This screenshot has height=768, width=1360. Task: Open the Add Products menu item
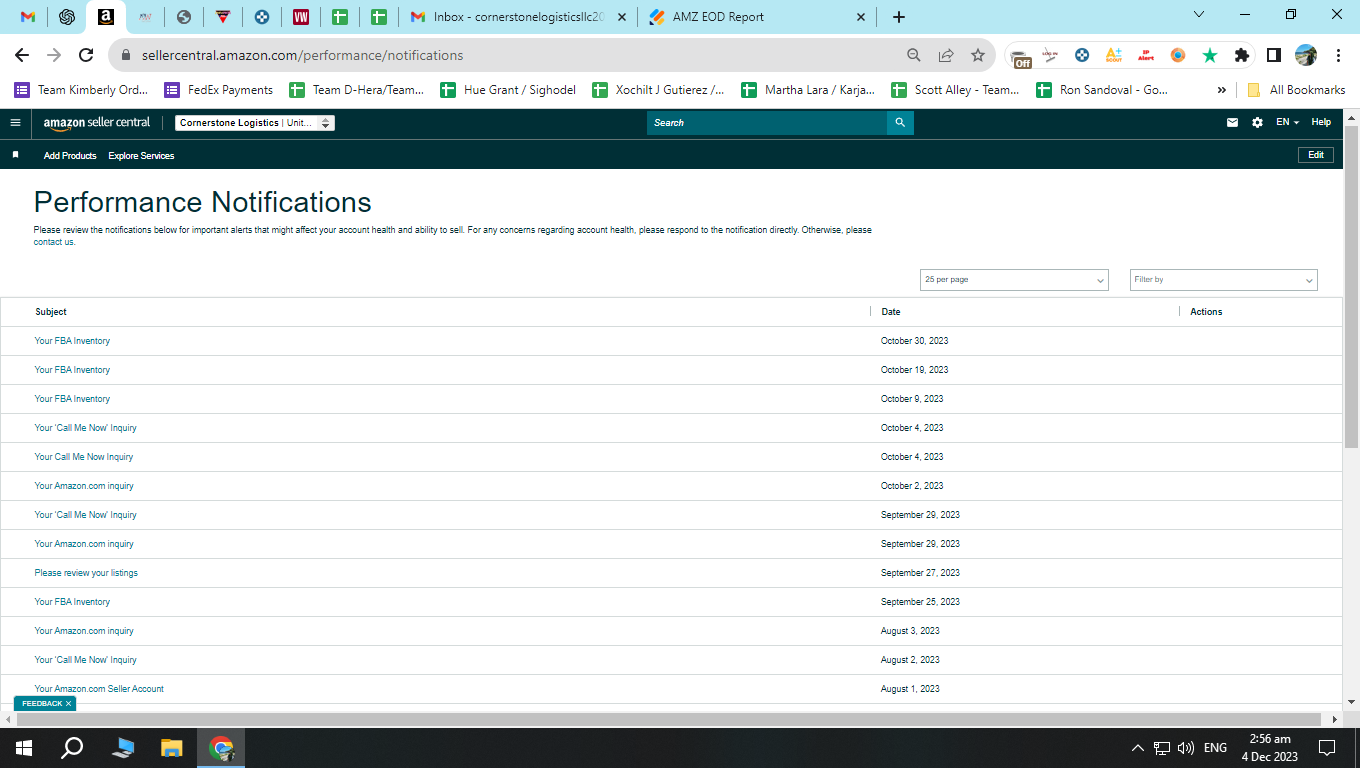pyautogui.click(x=70, y=156)
